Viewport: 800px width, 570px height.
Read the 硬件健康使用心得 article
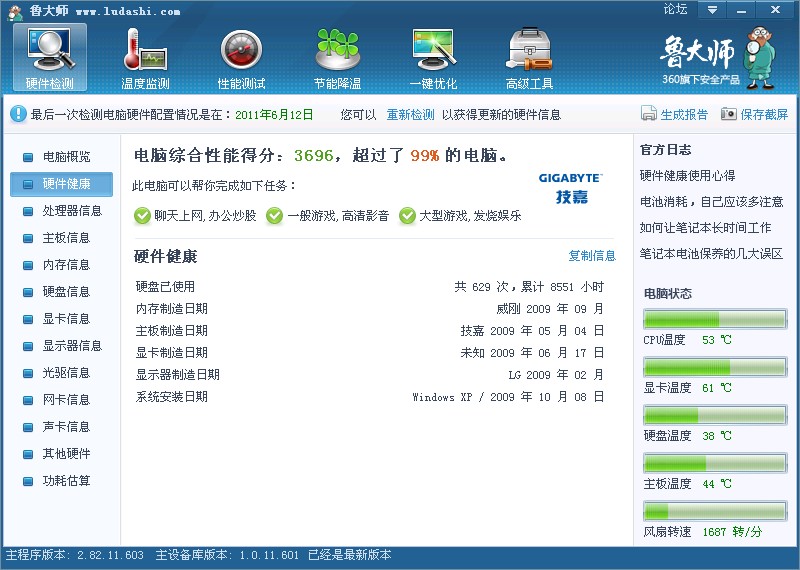pyautogui.click(x=687, y=176)
